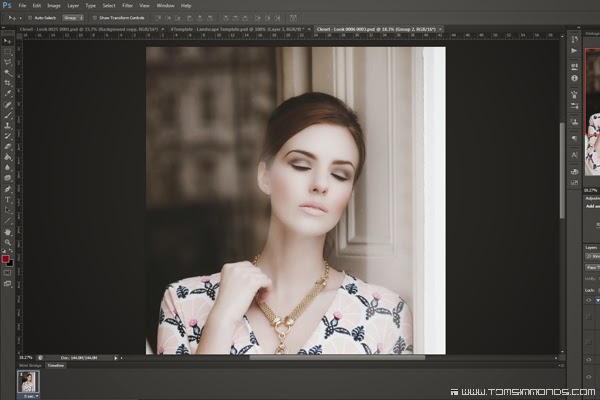Open the Layer menu
This screenshot has width=600, height=400.
[x=73, y=6]
